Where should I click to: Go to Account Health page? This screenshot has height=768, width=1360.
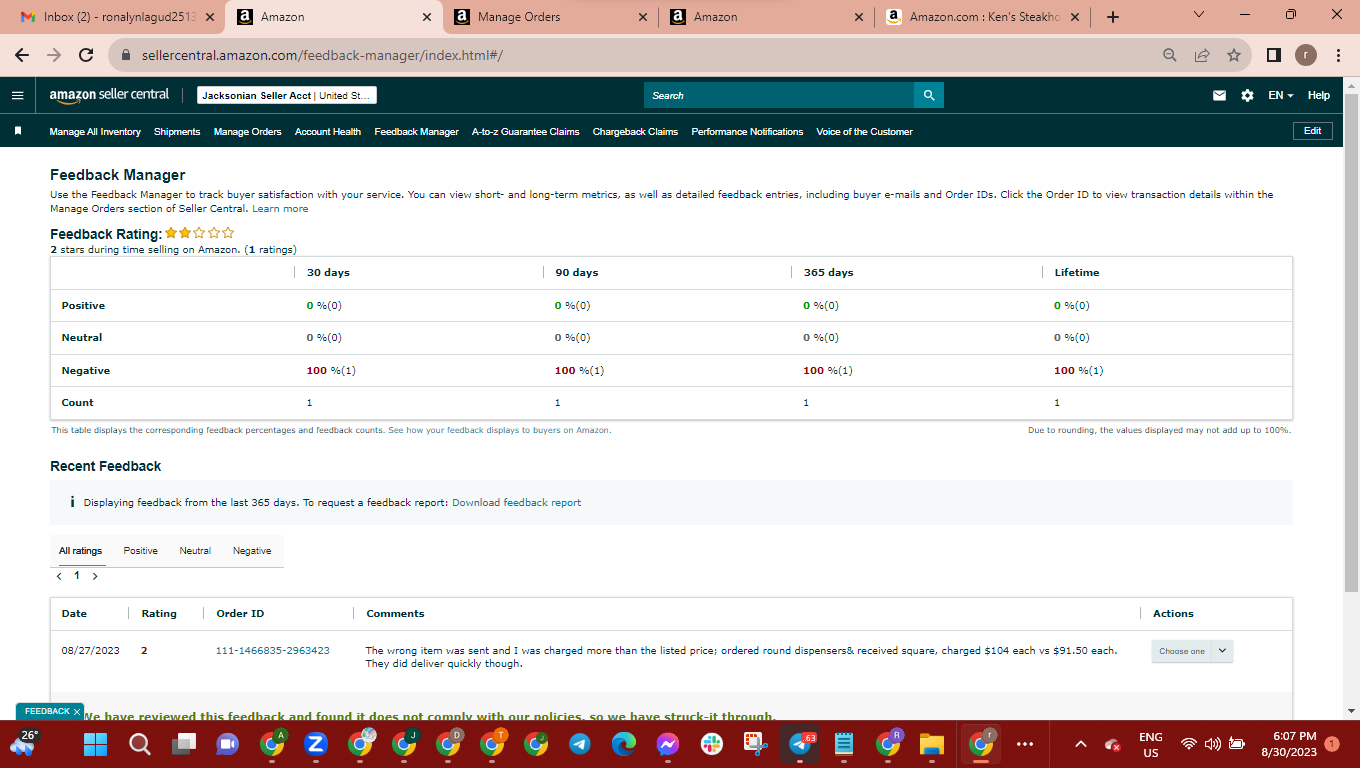328,132
